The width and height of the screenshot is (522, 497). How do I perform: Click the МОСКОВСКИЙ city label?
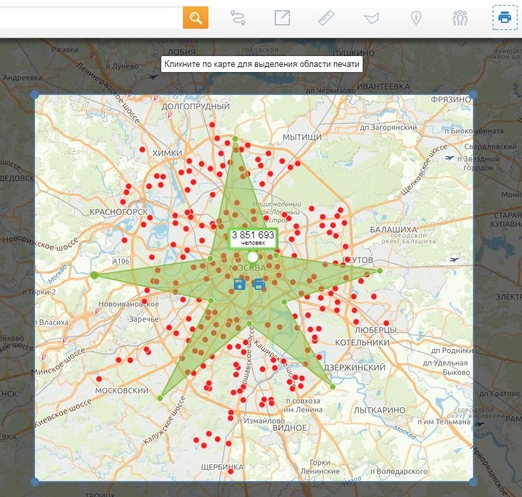pyautogui.click(x=122, y=390)
